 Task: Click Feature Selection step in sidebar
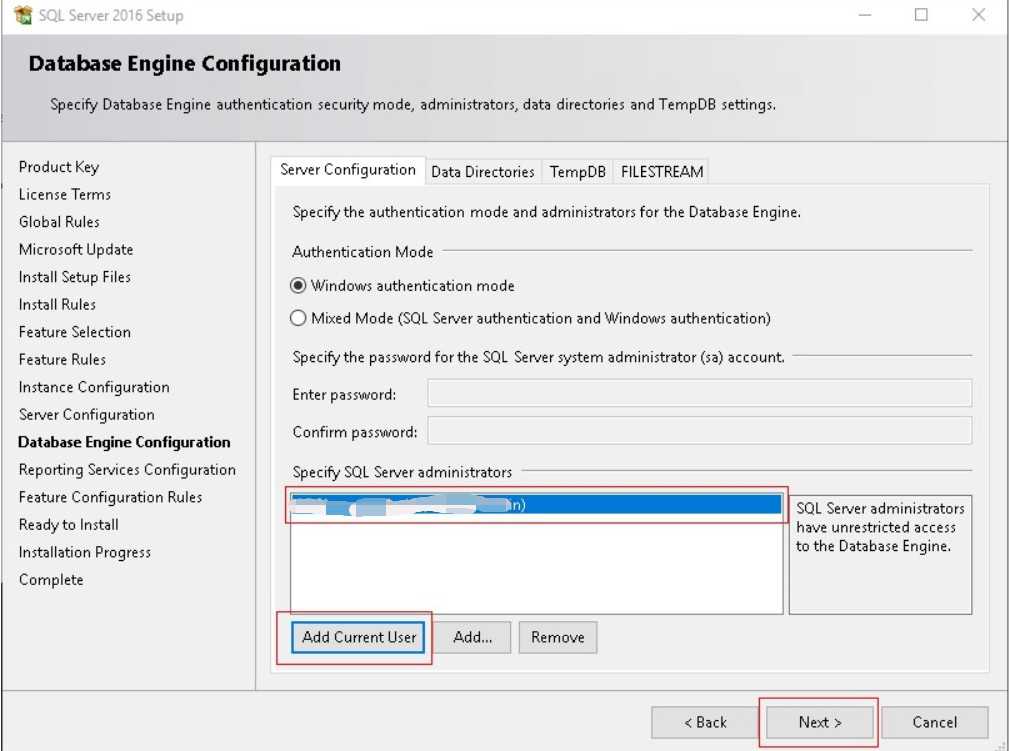74,332
